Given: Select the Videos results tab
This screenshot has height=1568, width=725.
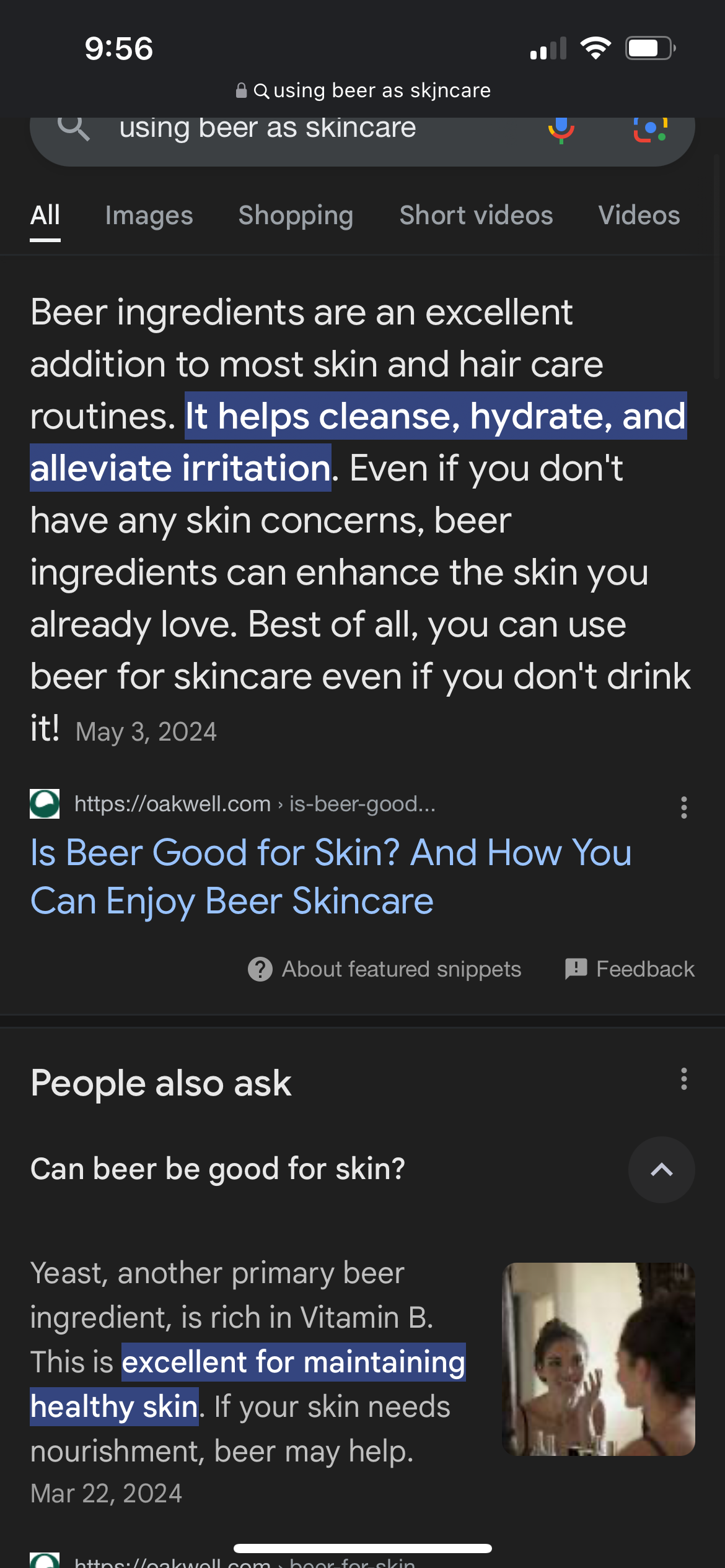Looking at the screenshot, I should pos(639,216).
